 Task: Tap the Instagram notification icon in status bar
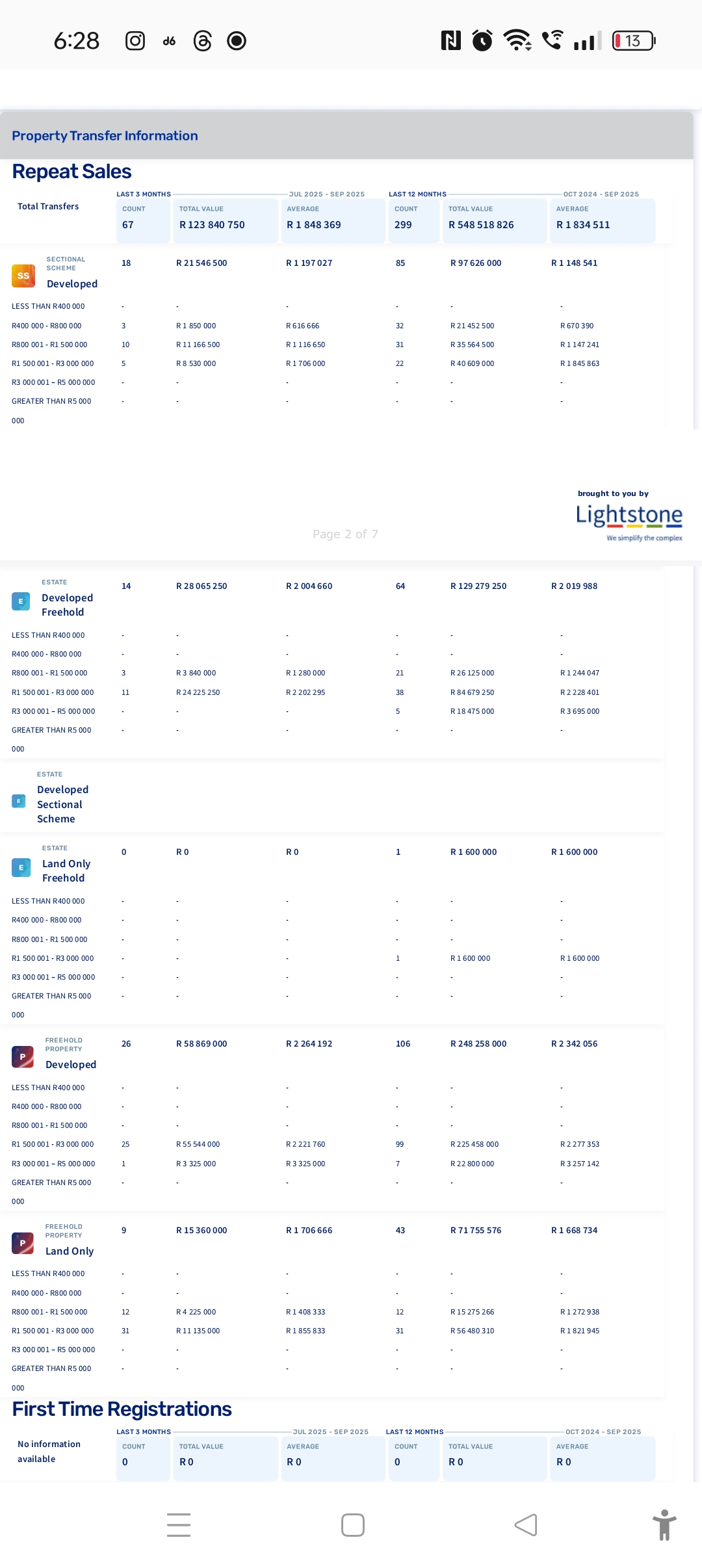tap(135, 41)
